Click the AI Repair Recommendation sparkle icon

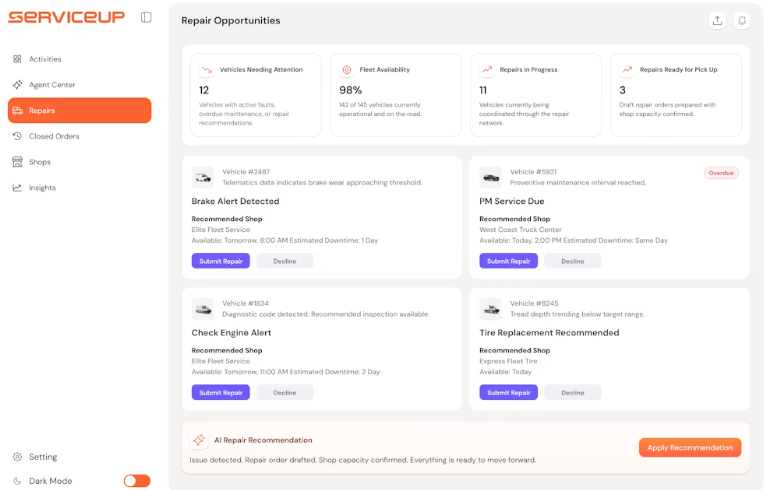point(199,440)
